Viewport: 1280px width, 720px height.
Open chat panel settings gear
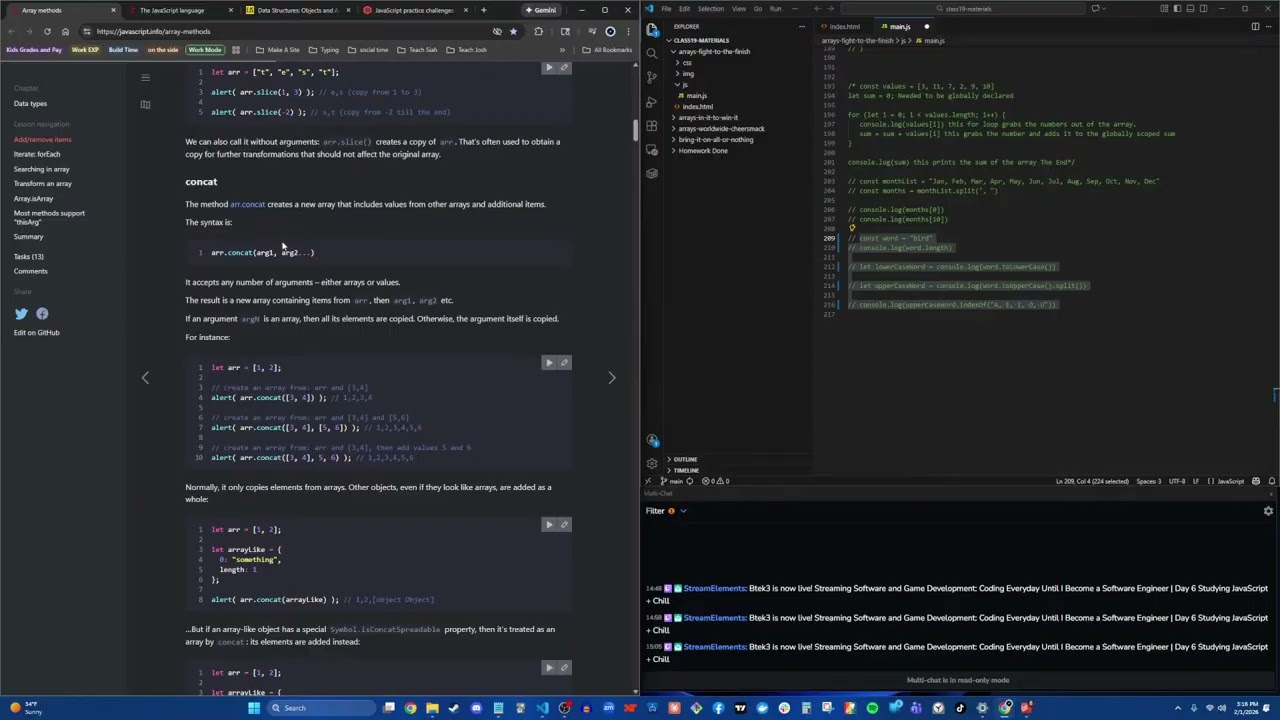(x=1268, y=511)
